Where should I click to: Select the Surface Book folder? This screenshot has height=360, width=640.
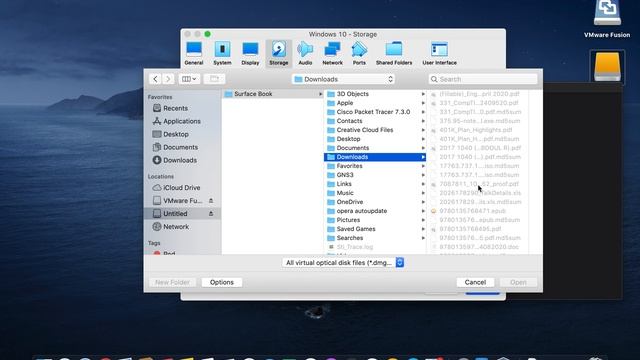(x=273, y=94)
